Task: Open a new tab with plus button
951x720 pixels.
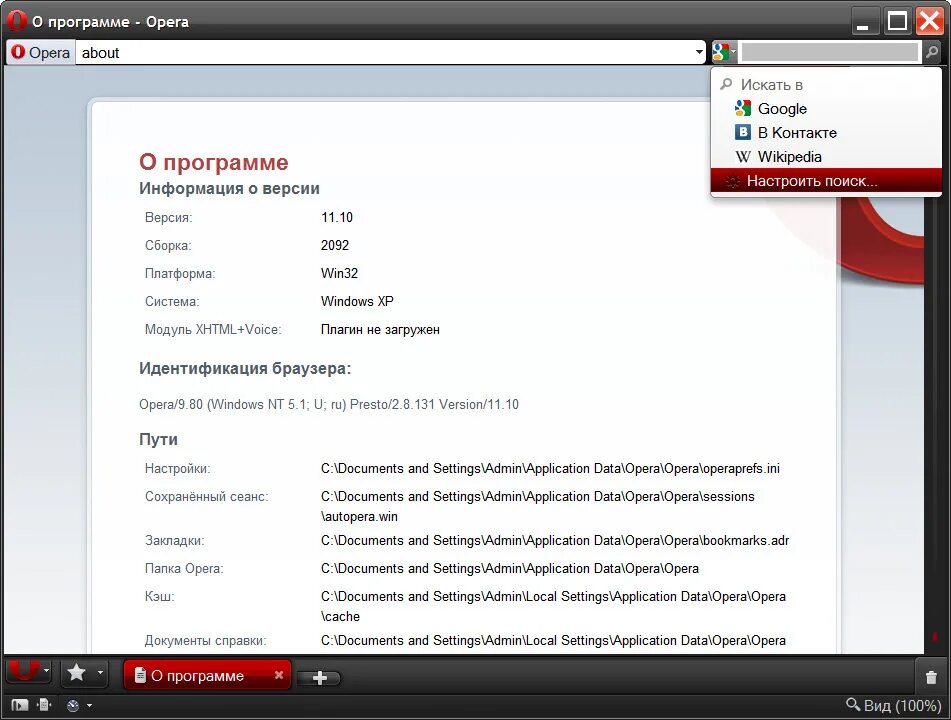Action: point(319,678)
